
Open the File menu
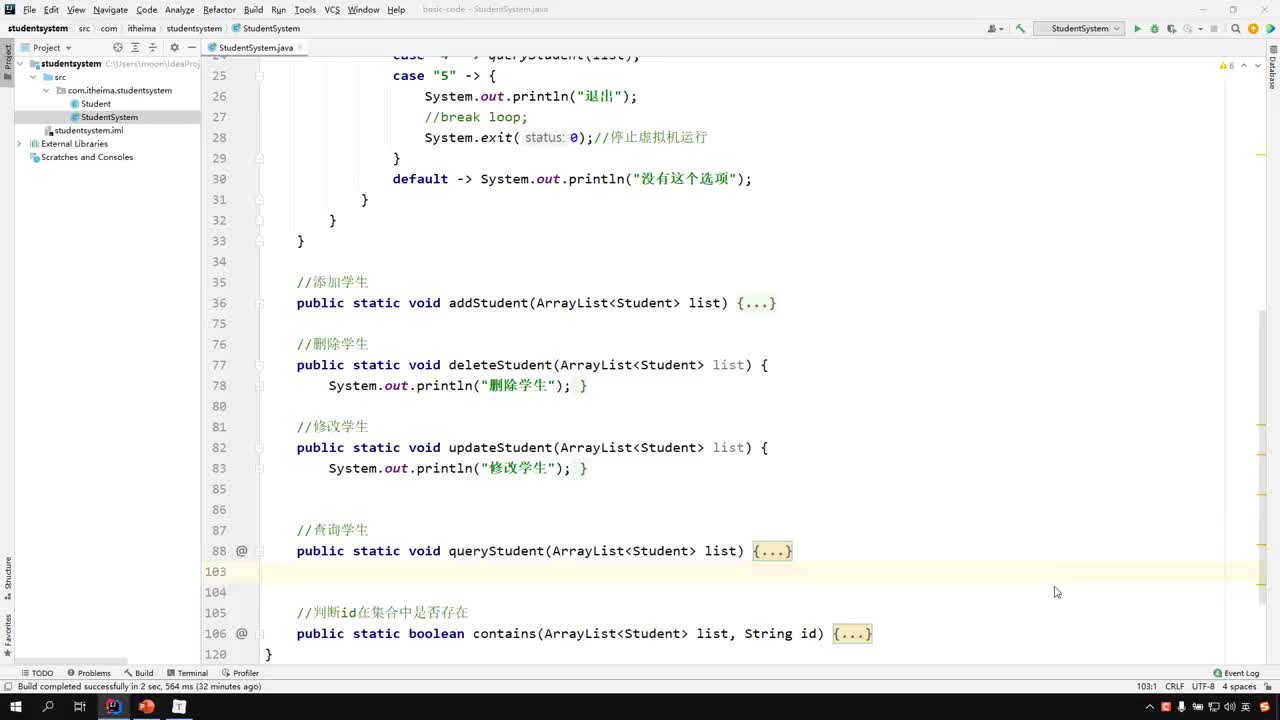click(x=30, y=10)
